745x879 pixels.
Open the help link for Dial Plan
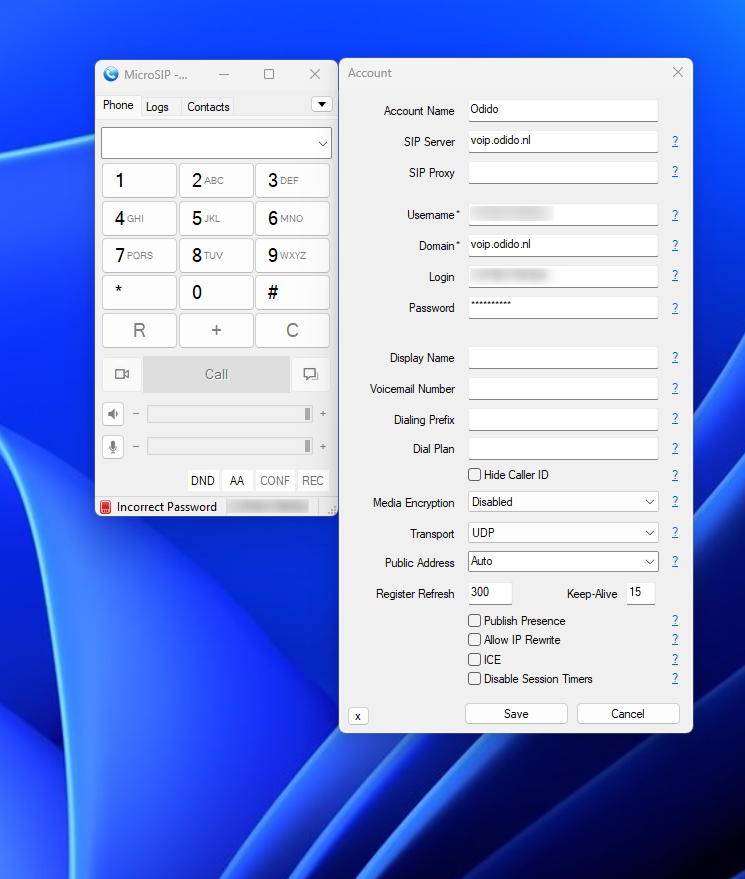click(x=675, y=448)
